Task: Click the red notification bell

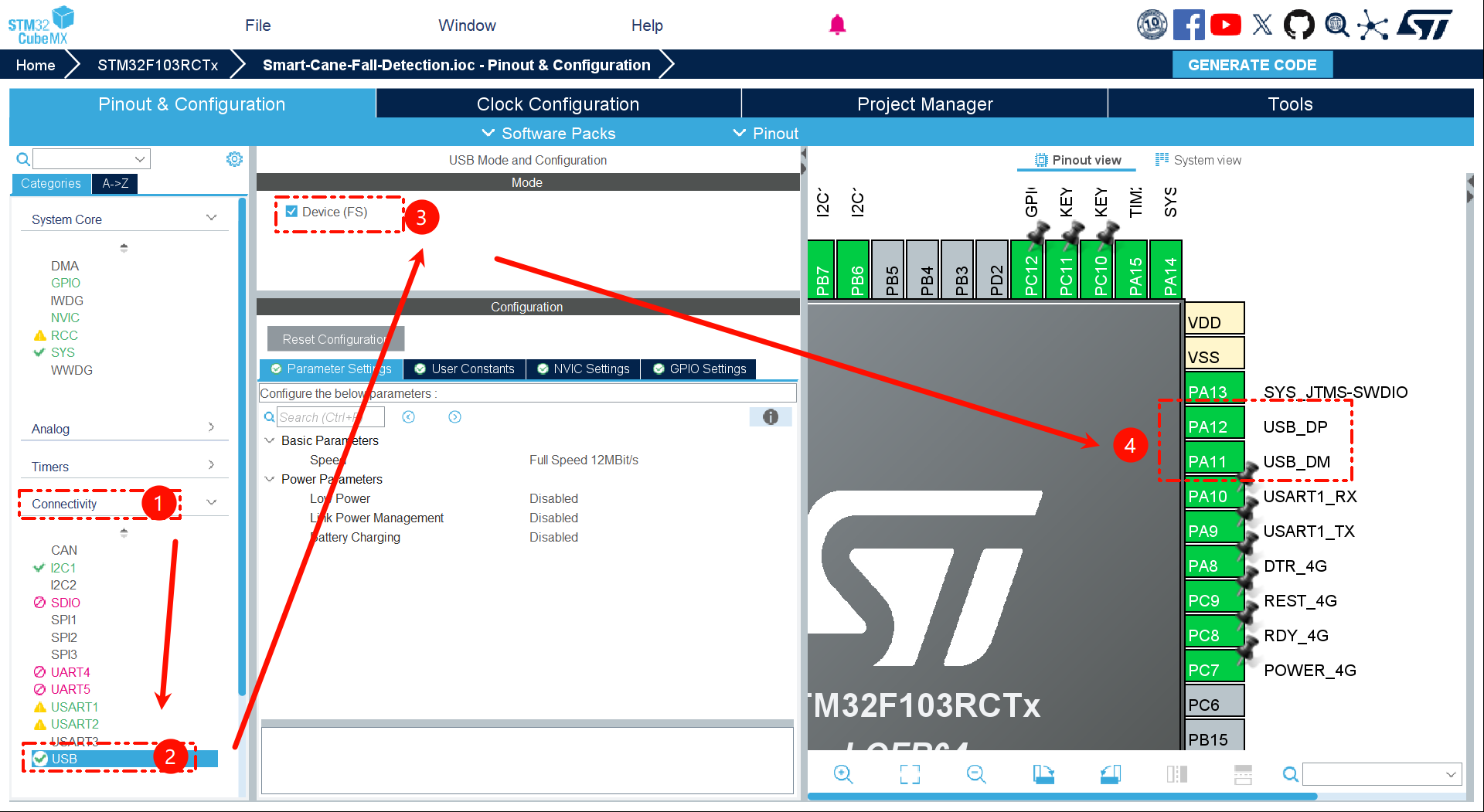Action: [837, 25]
